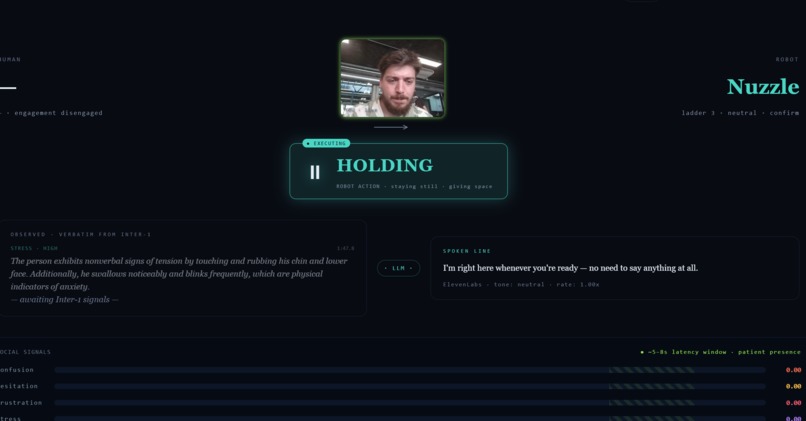Click the hesitation value 0.00

click(x=793, y=387)
